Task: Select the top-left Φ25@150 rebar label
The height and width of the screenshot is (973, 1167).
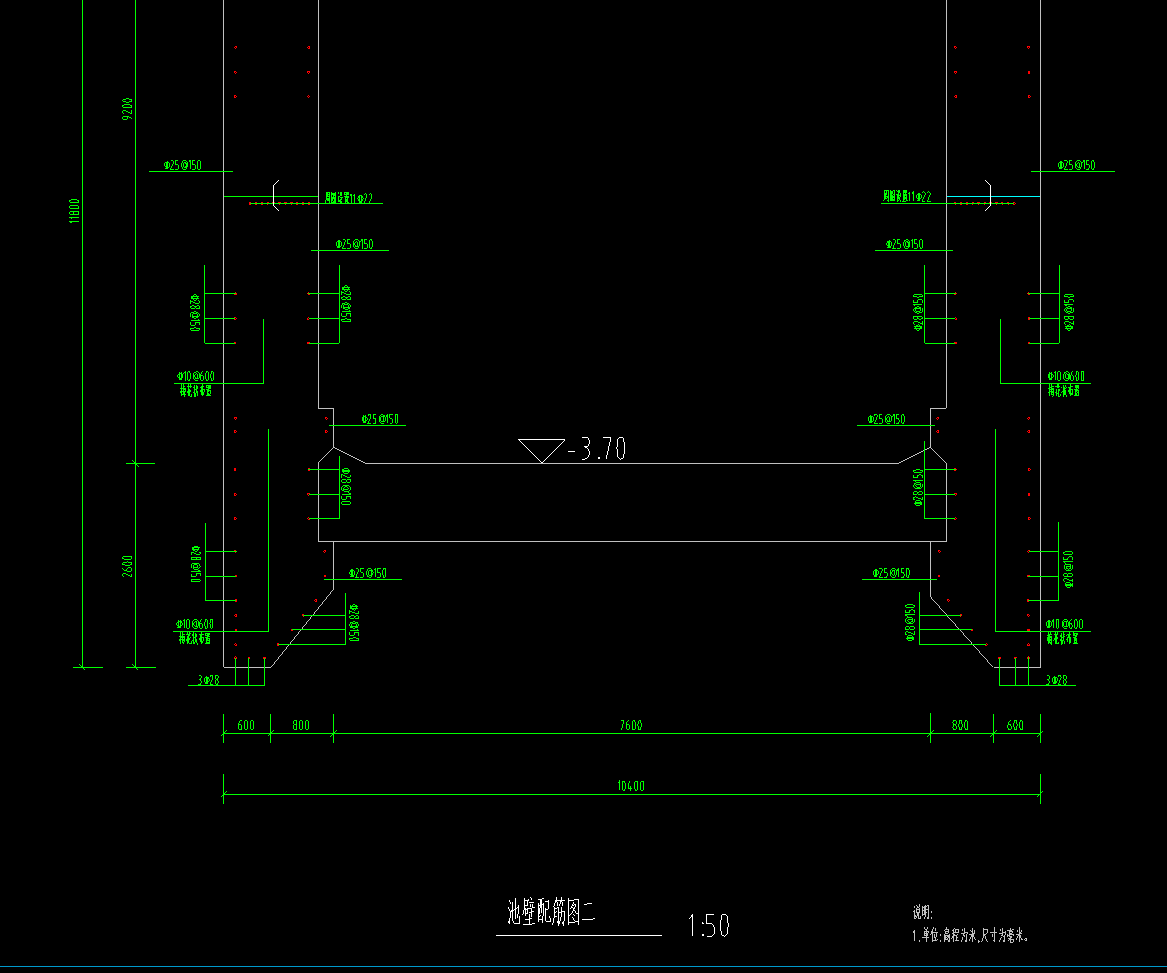Action: point(182,165)
